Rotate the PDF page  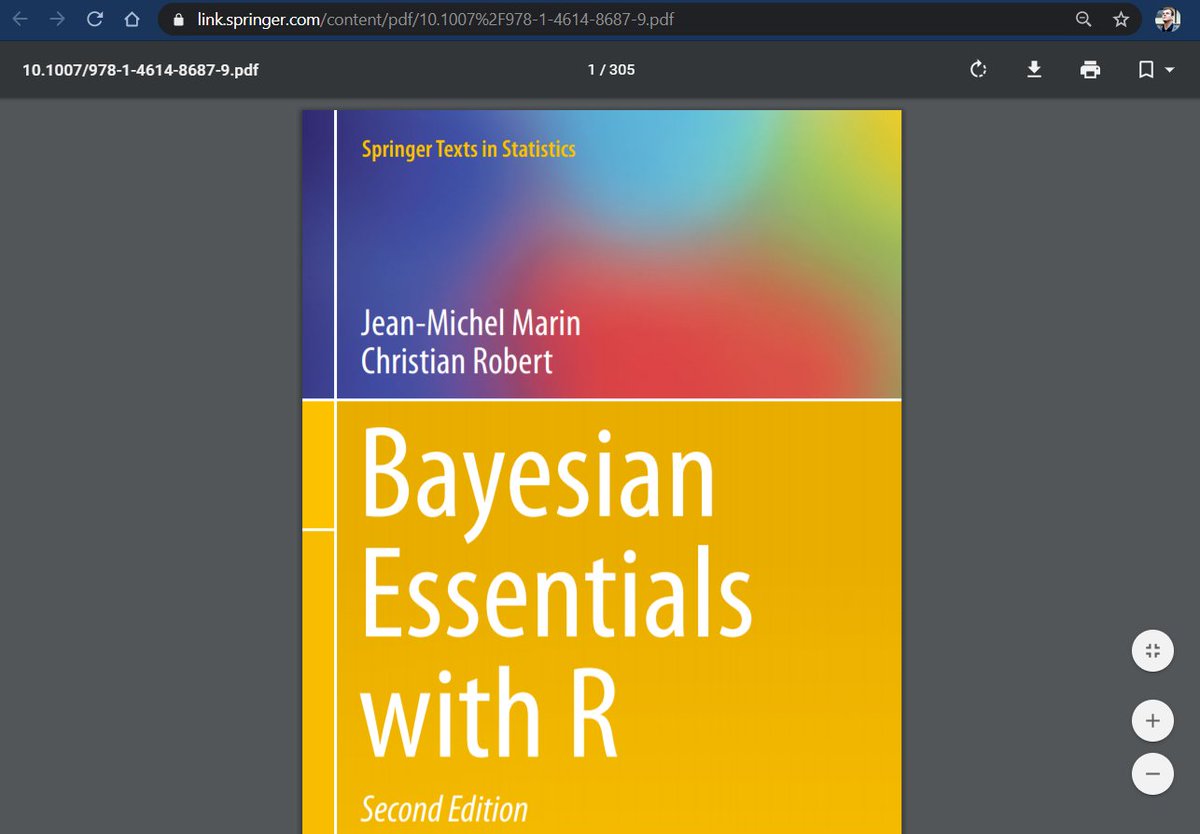(x=978, y=70)
